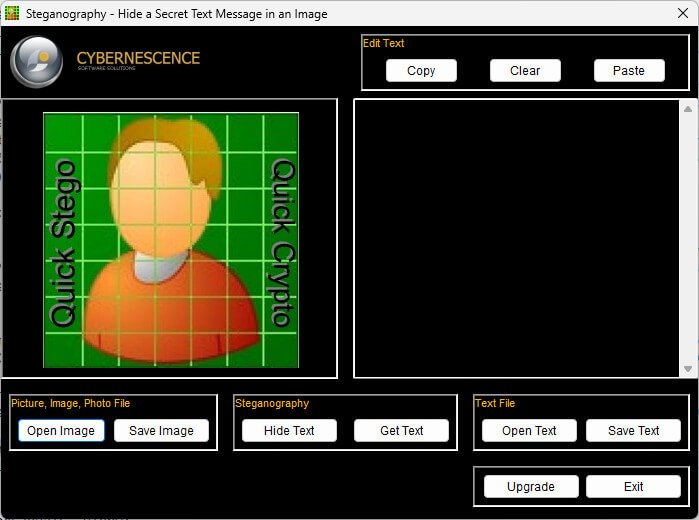699x520 pixels.
Task: Select the Save Text button
Action: point(633,430)
